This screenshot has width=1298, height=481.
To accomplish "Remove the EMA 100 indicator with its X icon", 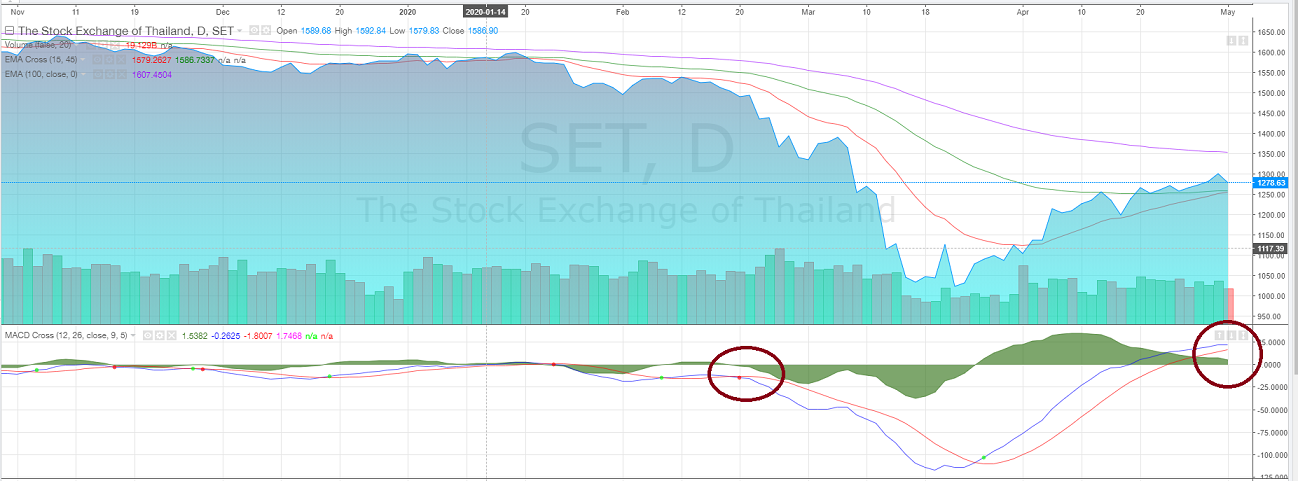I will (x=121, y=74).
